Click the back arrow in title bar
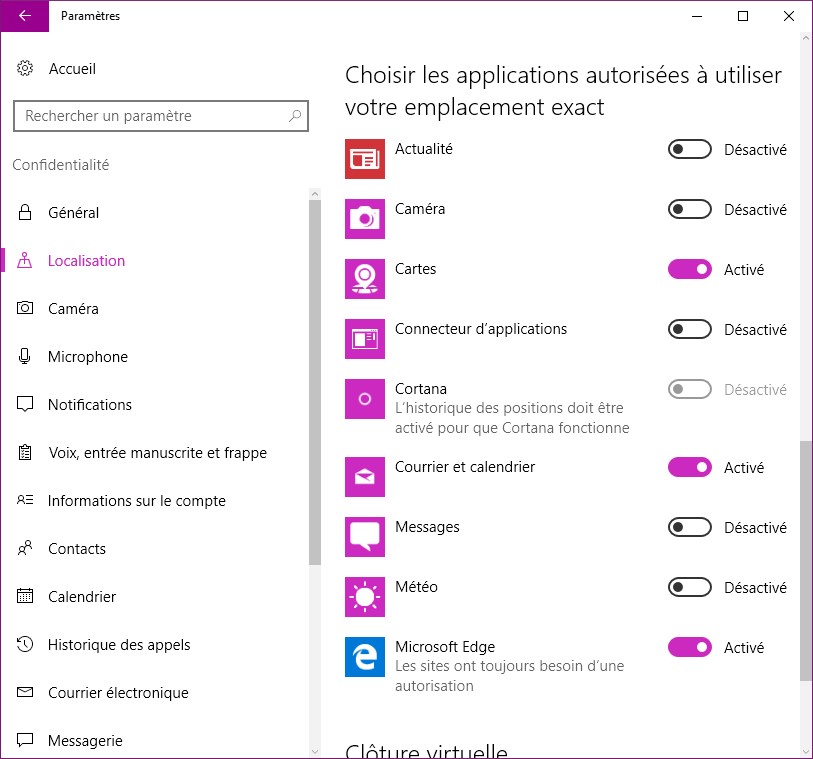This screenshot has width=813, height=759. tap(24, 16)
